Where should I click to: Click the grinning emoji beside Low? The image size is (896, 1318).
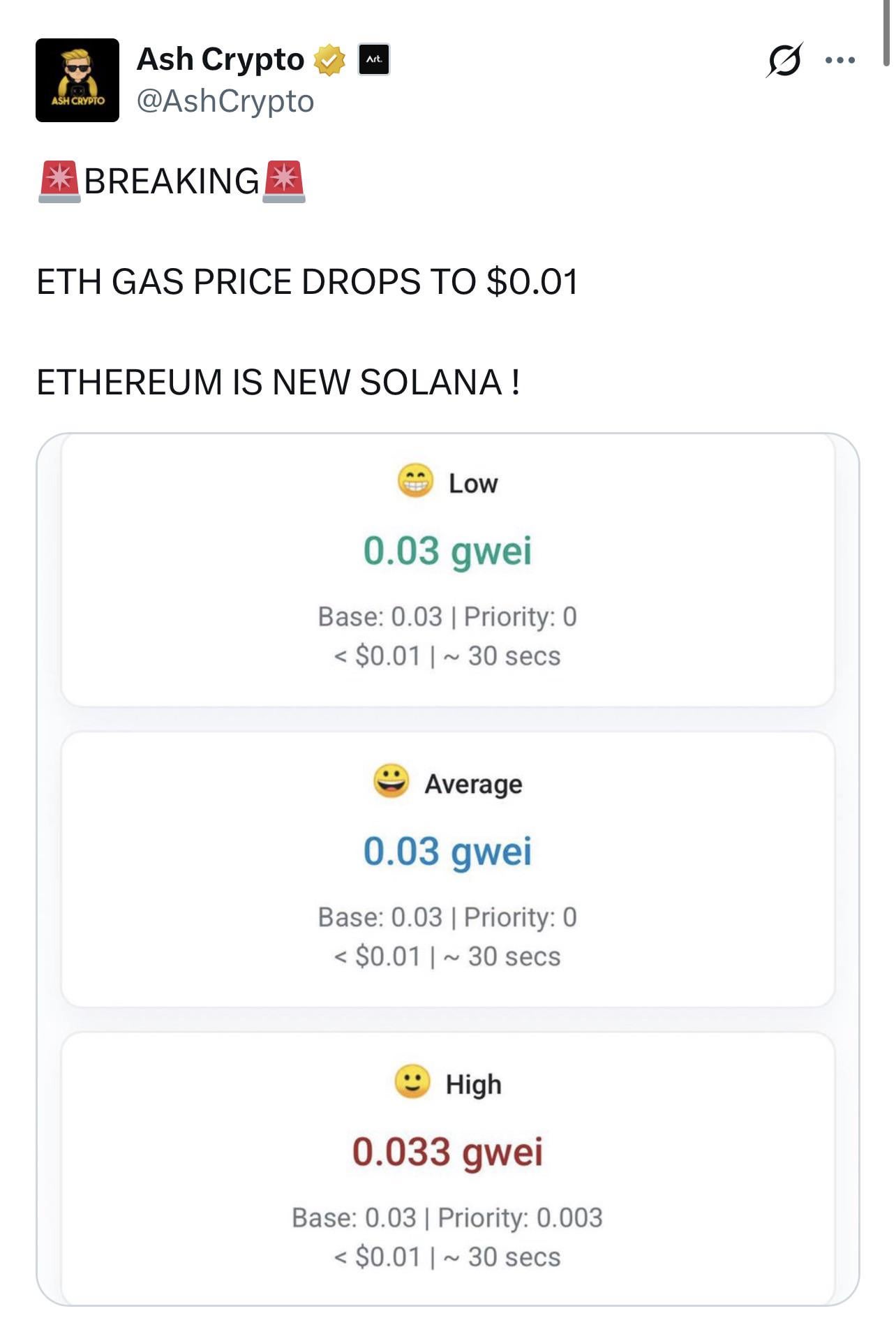click(415, 481)
